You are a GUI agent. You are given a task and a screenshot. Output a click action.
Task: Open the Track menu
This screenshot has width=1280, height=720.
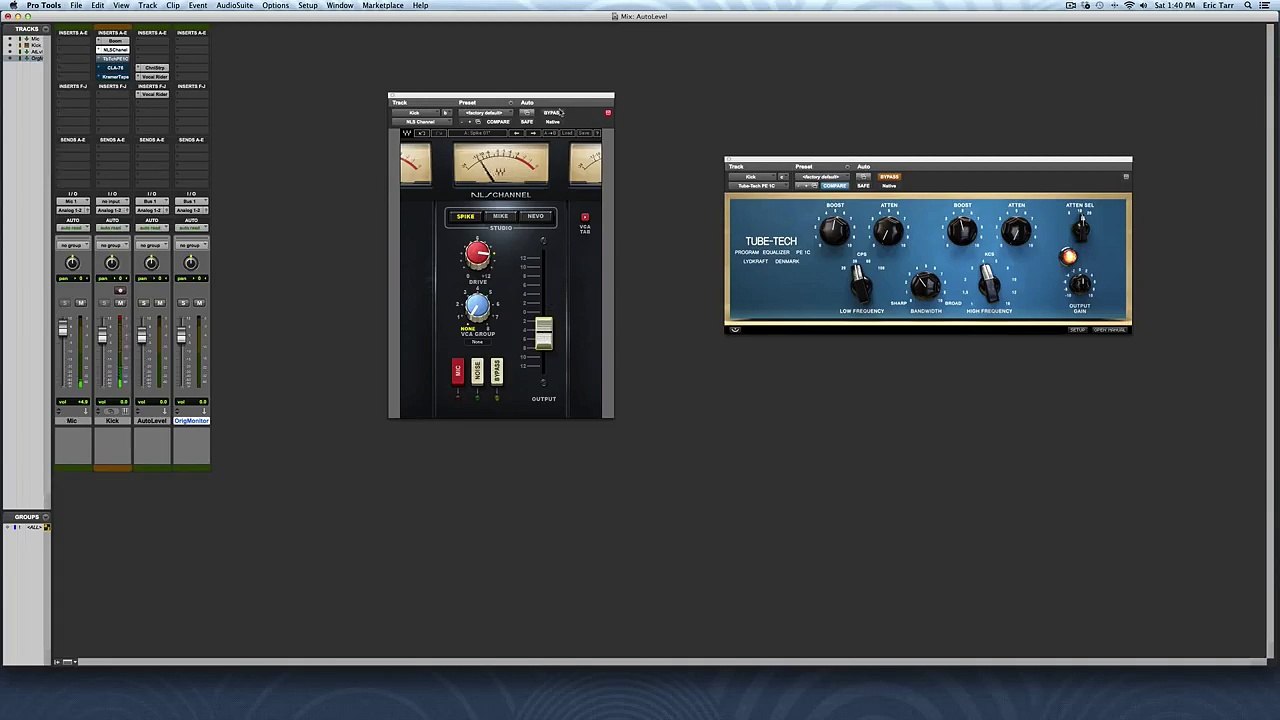click(147, 6)
